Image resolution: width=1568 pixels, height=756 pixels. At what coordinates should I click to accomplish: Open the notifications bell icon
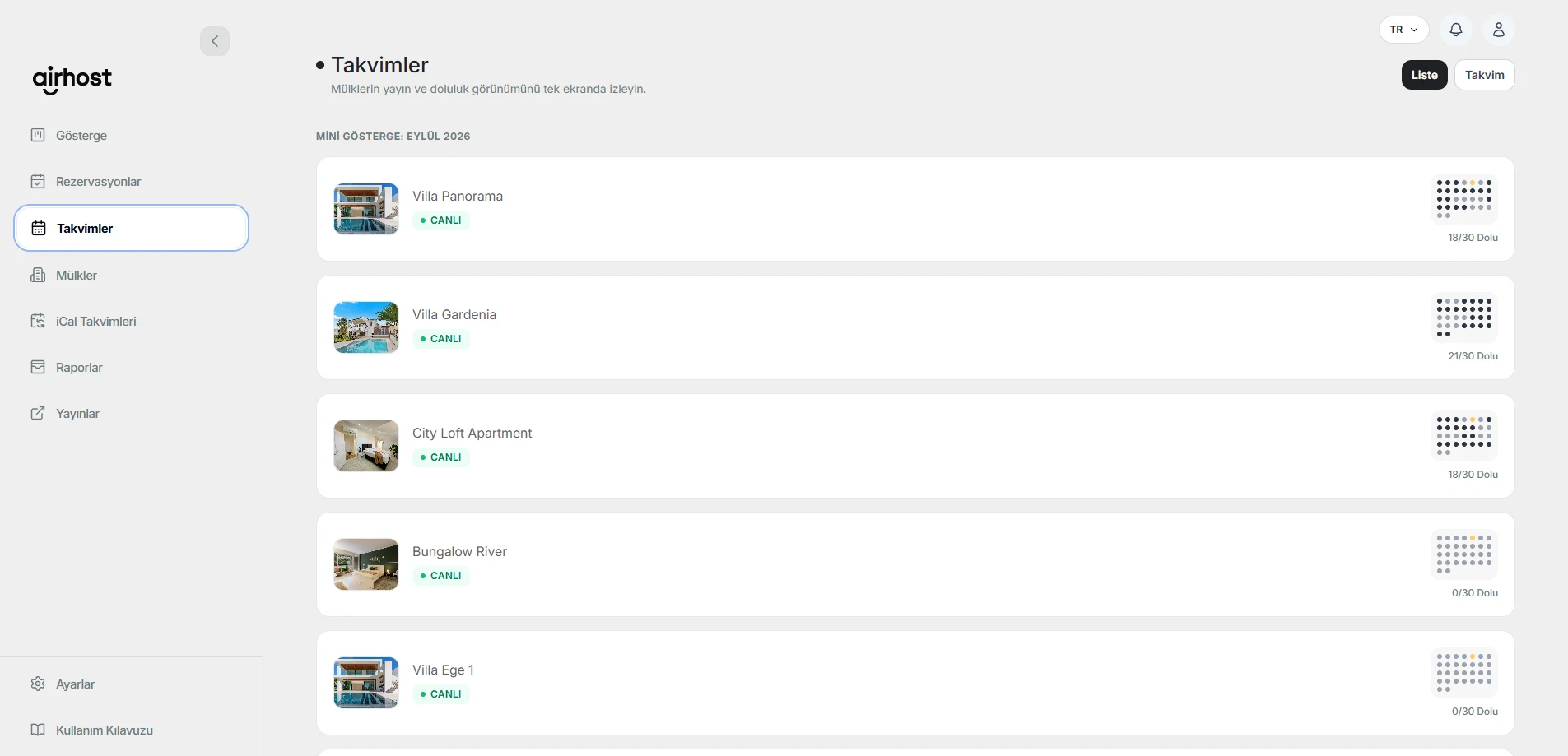1456,30
